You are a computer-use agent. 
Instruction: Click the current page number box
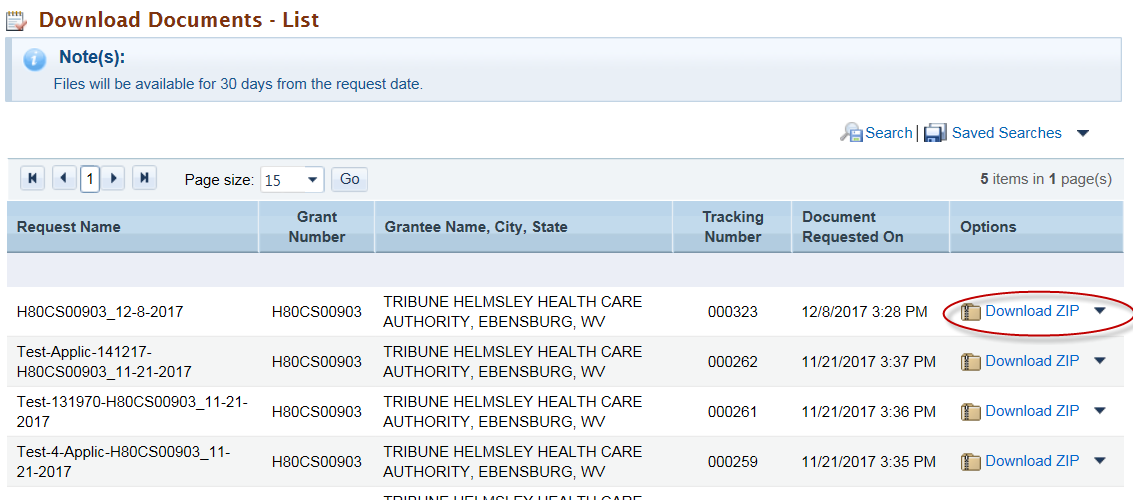pyautogui.click(x=90, y=178)
